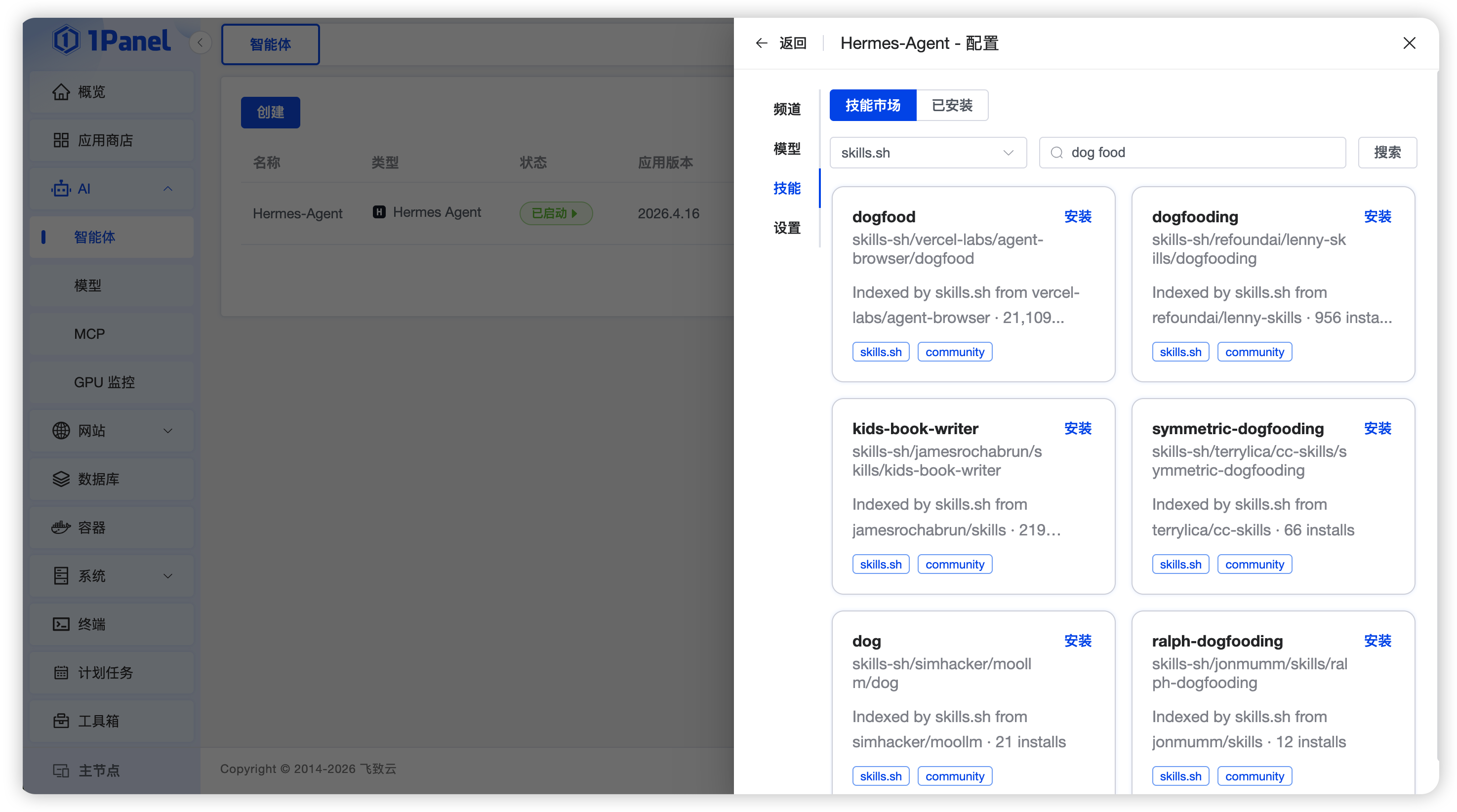The height and width of the screenshot is (812, 1457).
Task: Click the 容器 docker icon
Action: coord(61,527)
